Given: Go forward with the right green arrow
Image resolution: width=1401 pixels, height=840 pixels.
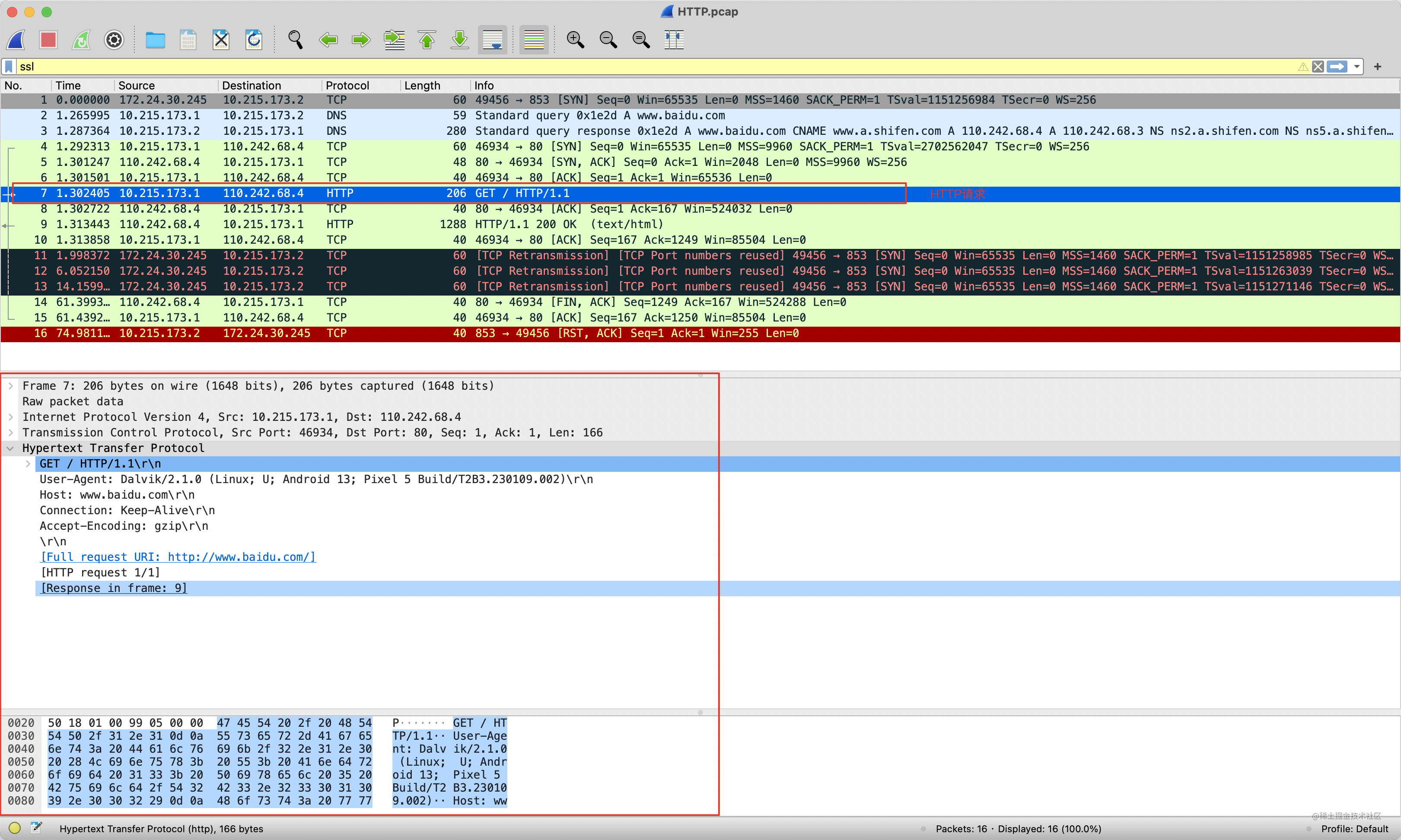Looking at the screenshot, I should point(360,40).
